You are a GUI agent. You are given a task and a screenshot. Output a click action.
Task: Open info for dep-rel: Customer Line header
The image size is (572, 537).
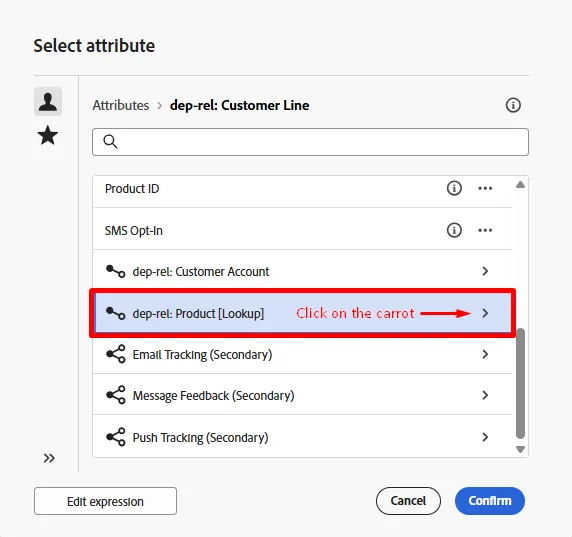pyautogui.click(x=513, y=105)
